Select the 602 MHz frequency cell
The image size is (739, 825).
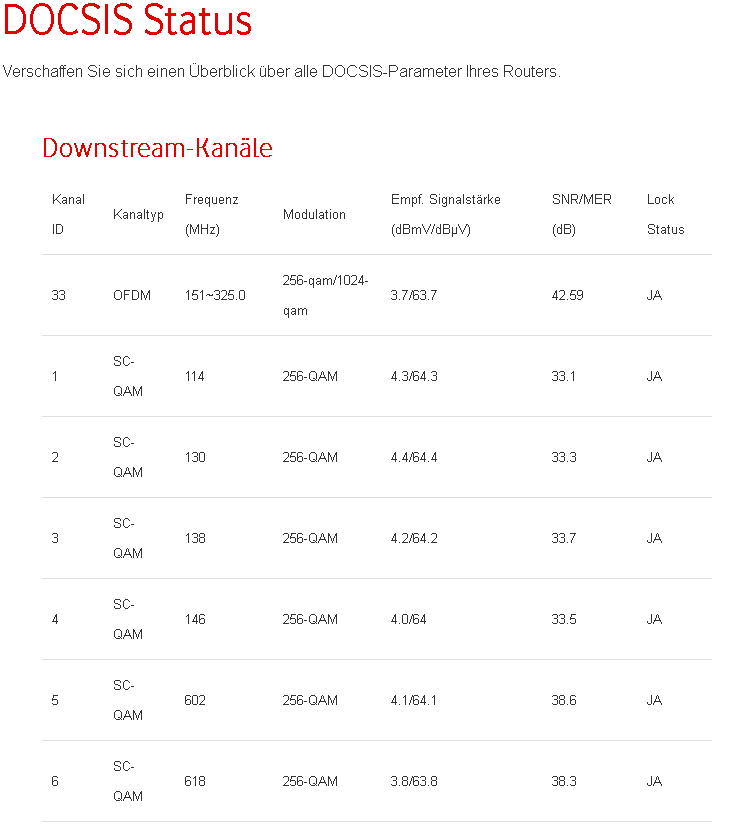[x=195, y=700]
